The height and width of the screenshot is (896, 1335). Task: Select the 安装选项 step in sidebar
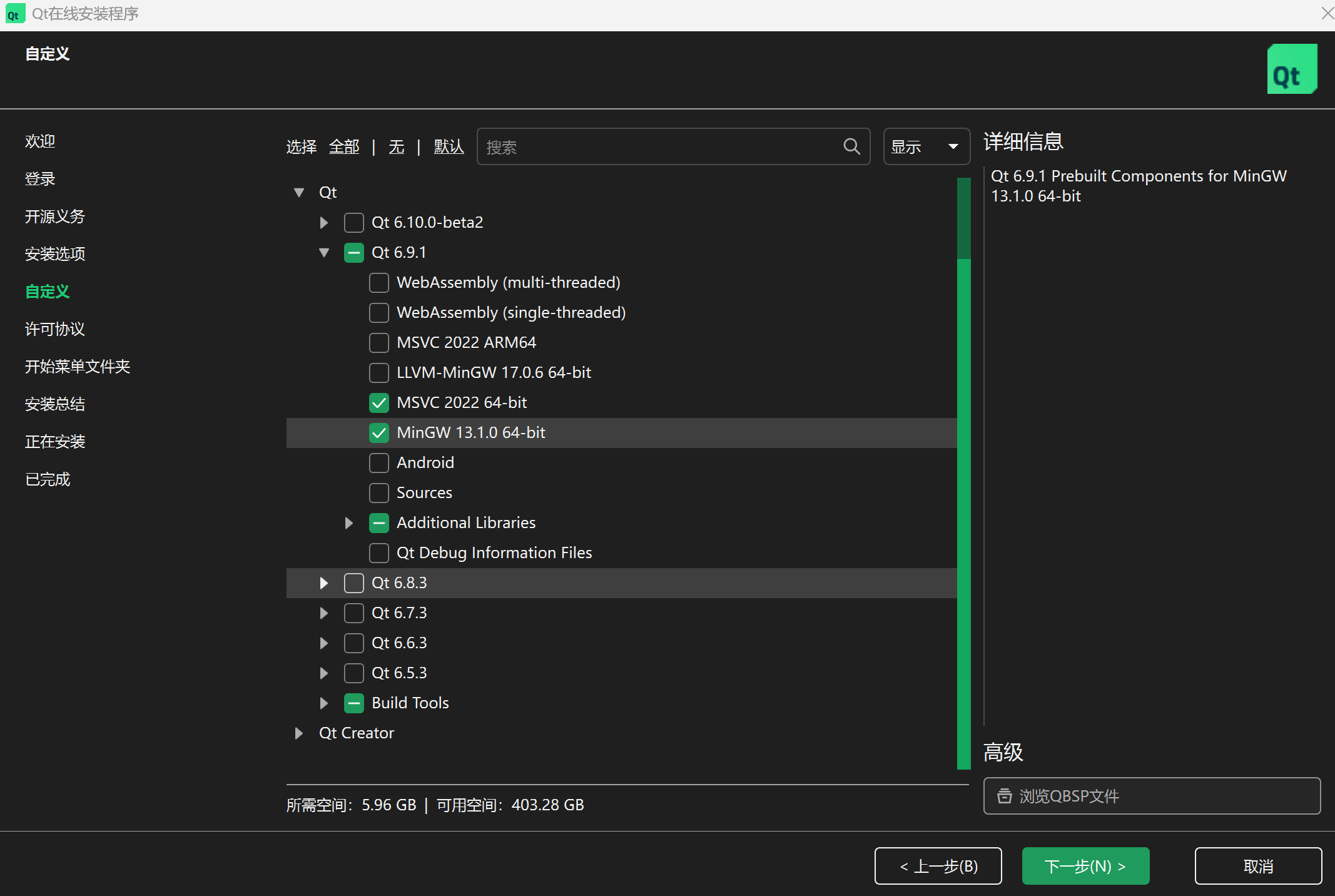(x=55, y=254)
